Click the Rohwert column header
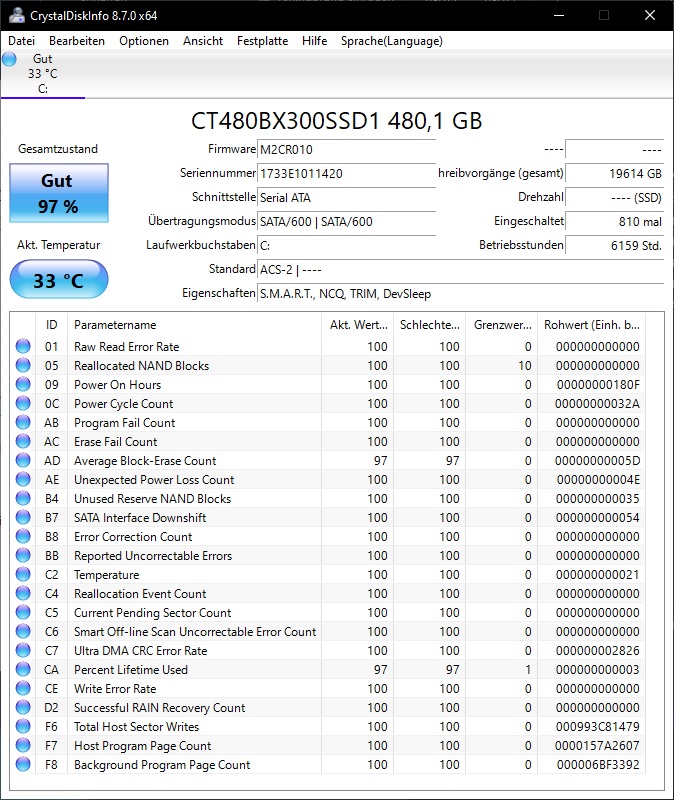This screenshot has width=674, height=800. pos(591,325)
